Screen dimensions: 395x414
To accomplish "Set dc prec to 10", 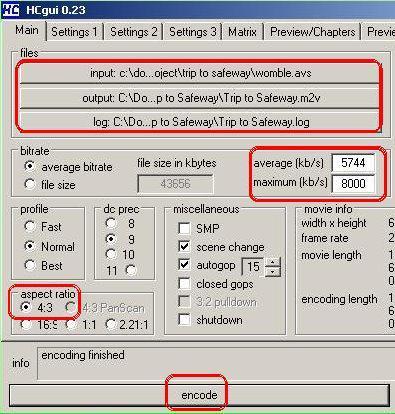I will [111, 254].
